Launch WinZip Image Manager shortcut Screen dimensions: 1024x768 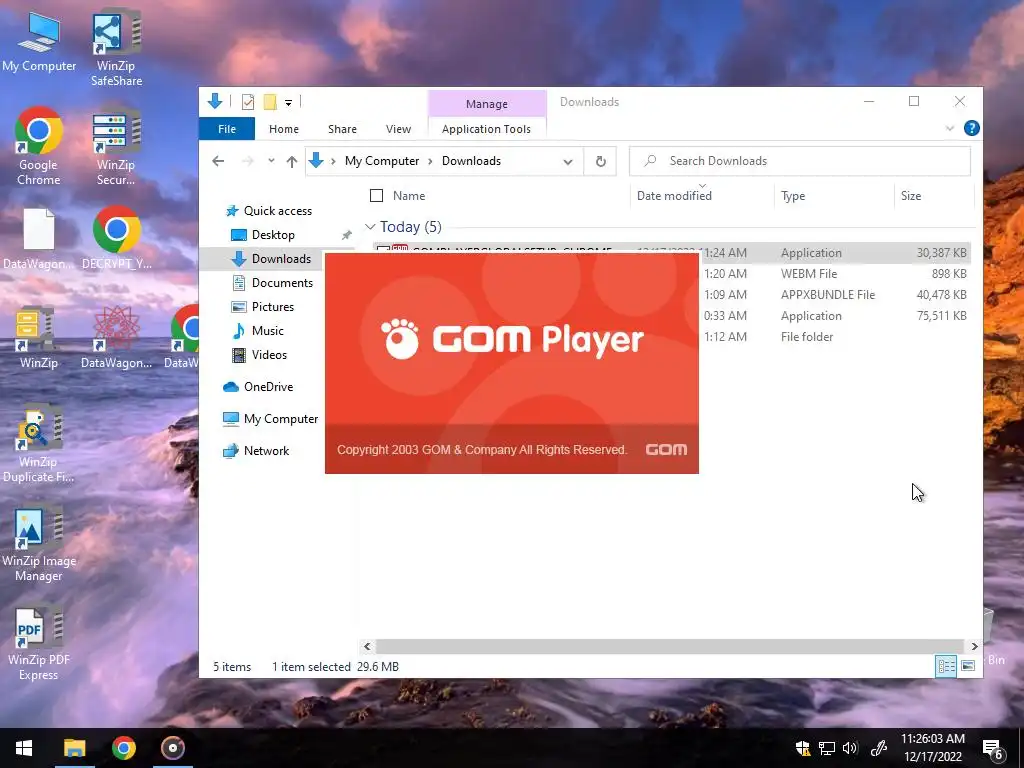39,543
